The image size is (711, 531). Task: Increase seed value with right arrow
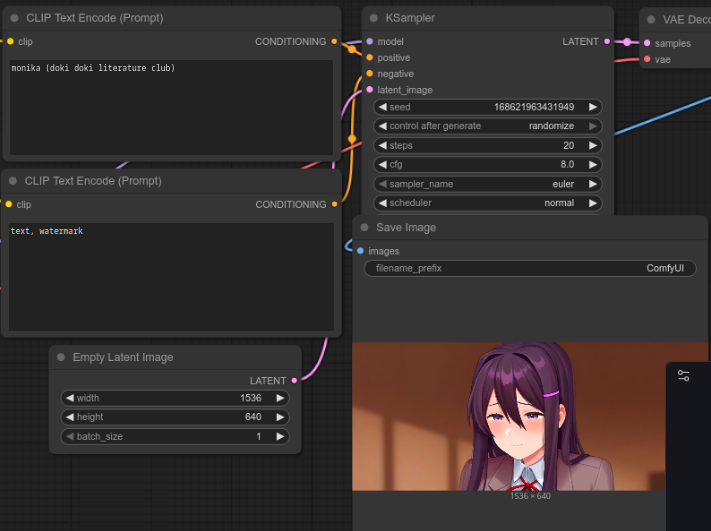click(x=592, y=107)
